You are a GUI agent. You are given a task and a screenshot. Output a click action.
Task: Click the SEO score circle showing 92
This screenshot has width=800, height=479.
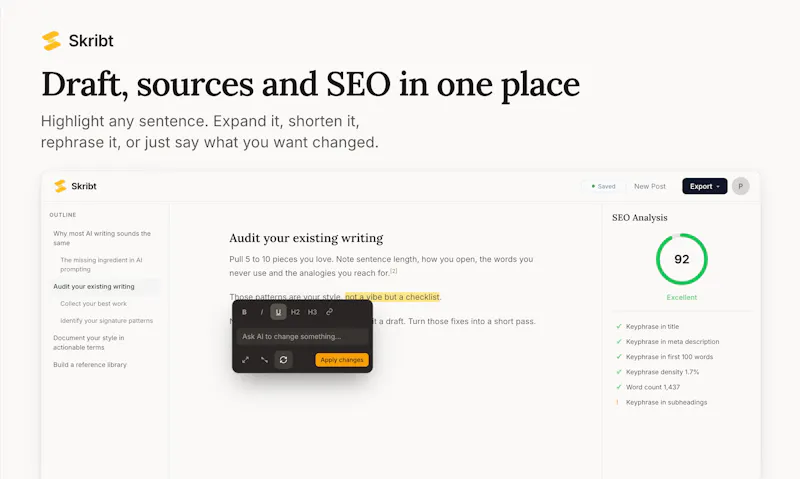point(682,259)
